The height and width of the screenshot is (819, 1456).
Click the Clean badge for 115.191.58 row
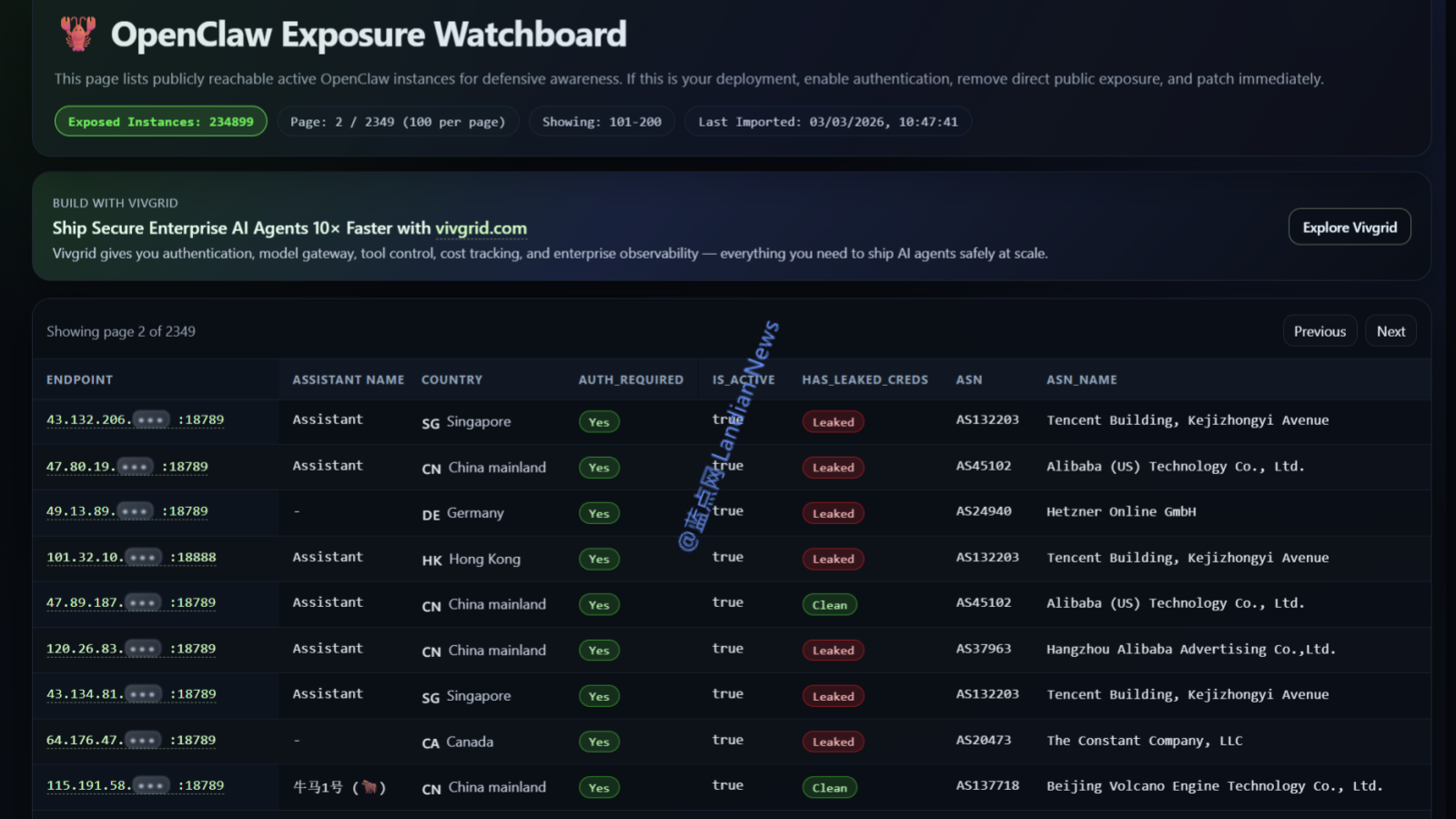[x=829, y=788]
